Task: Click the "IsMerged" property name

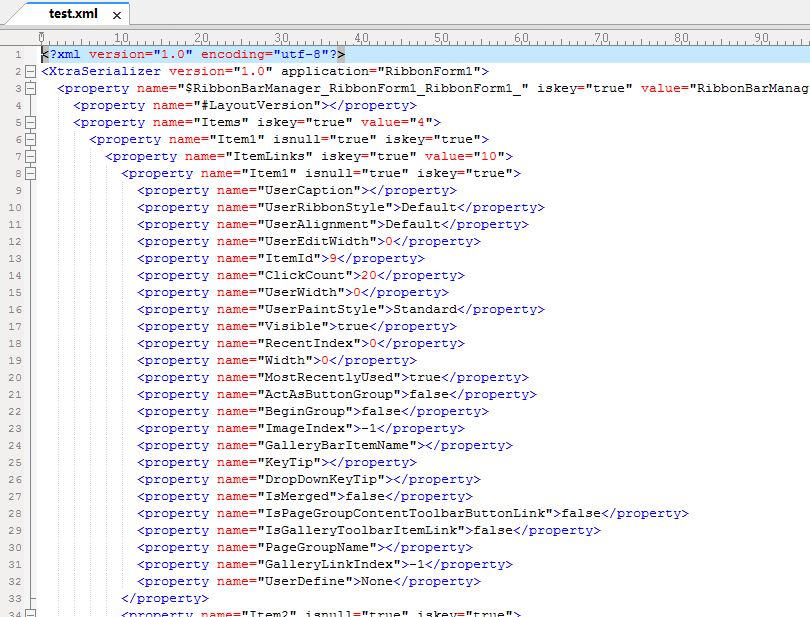Action: pos(297,497)
